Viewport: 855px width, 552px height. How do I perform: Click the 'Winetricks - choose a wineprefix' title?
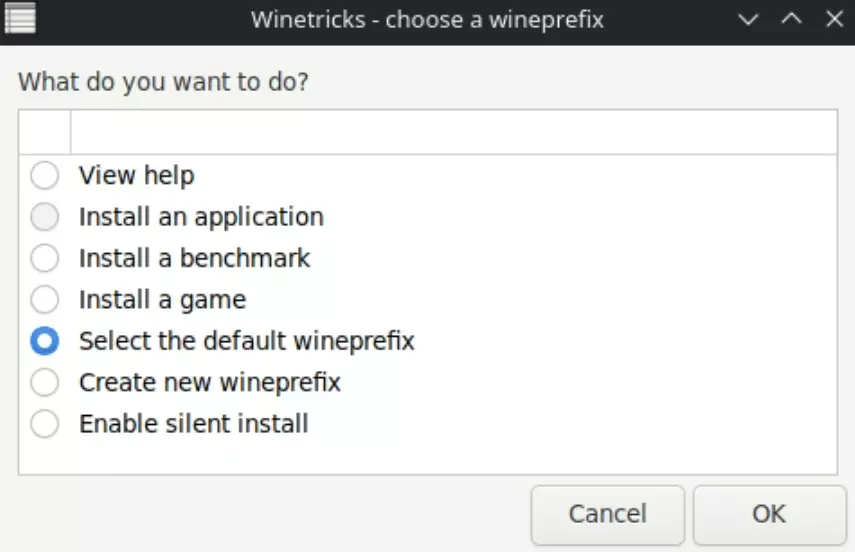coord(427,19)
